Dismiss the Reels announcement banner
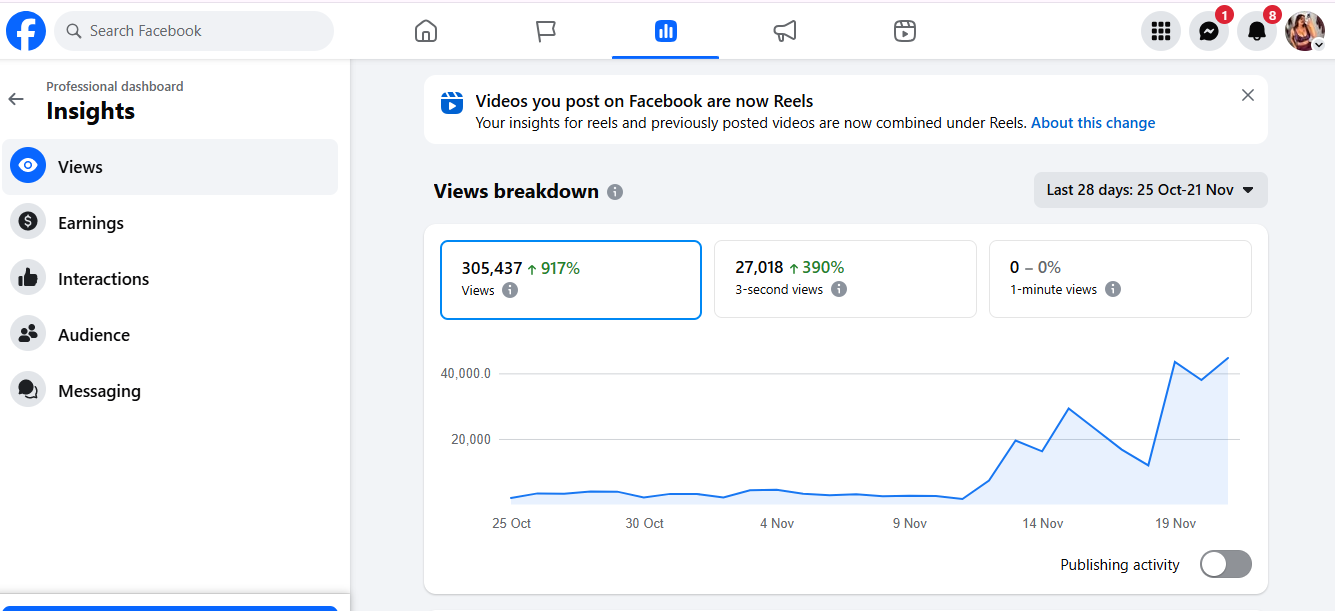Image resolution: width=1335 pixels, height=611 pixels. pos(1247,95)
